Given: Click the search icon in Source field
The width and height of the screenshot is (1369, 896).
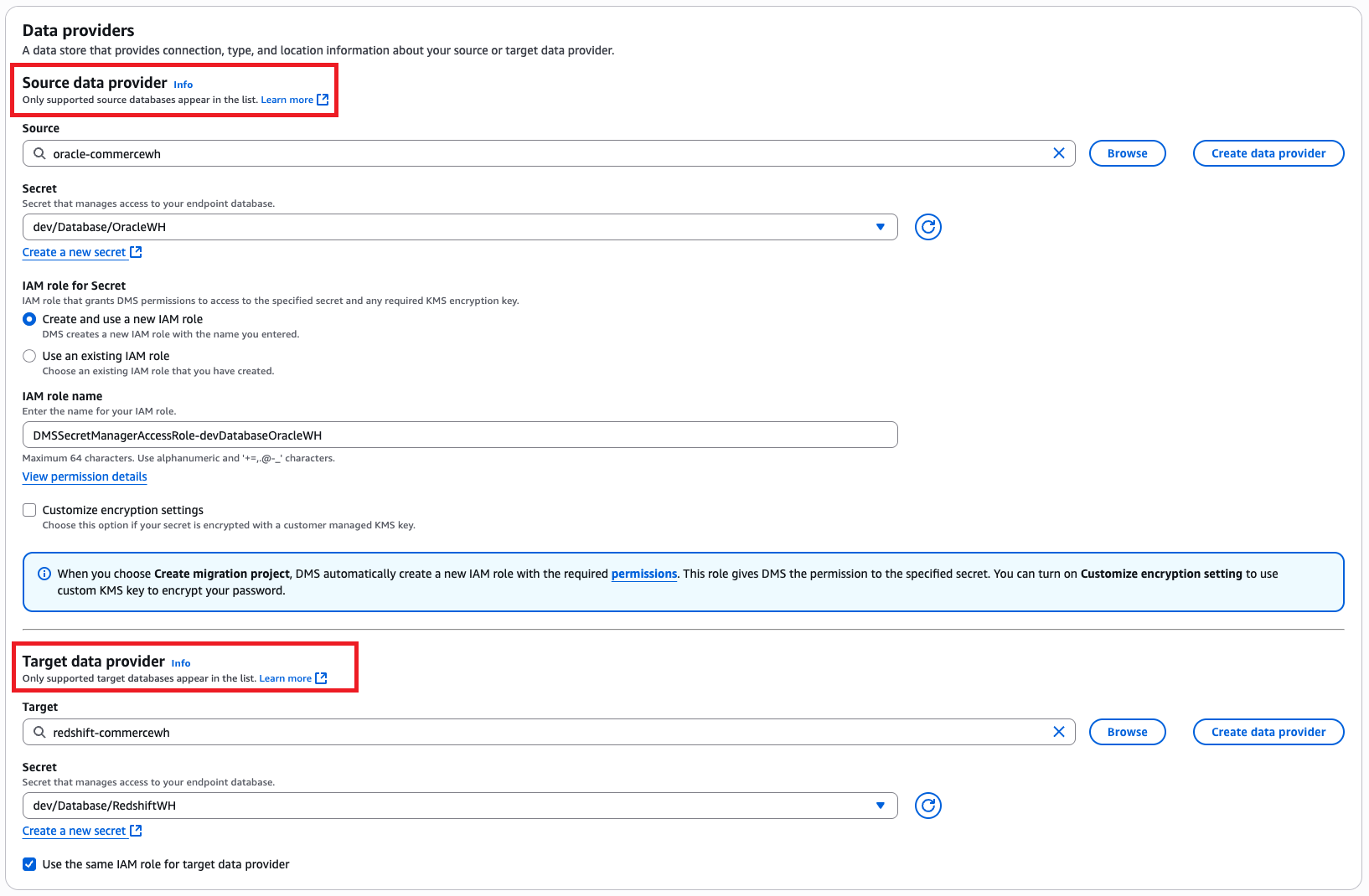Looking at the screenshot, I should [x=39, y=153].
